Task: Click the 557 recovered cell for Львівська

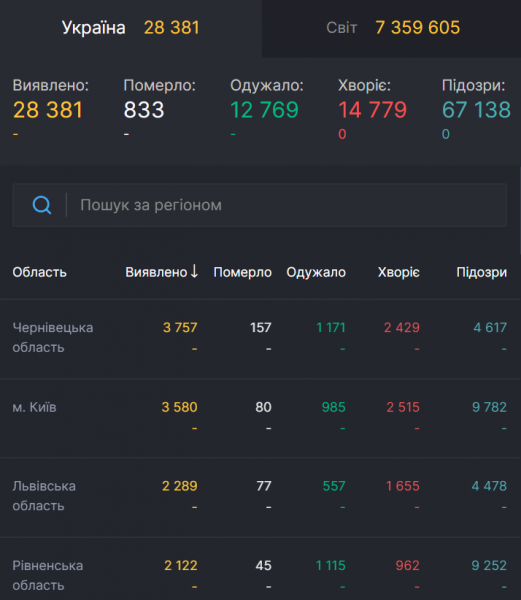Action: (334, 486)
